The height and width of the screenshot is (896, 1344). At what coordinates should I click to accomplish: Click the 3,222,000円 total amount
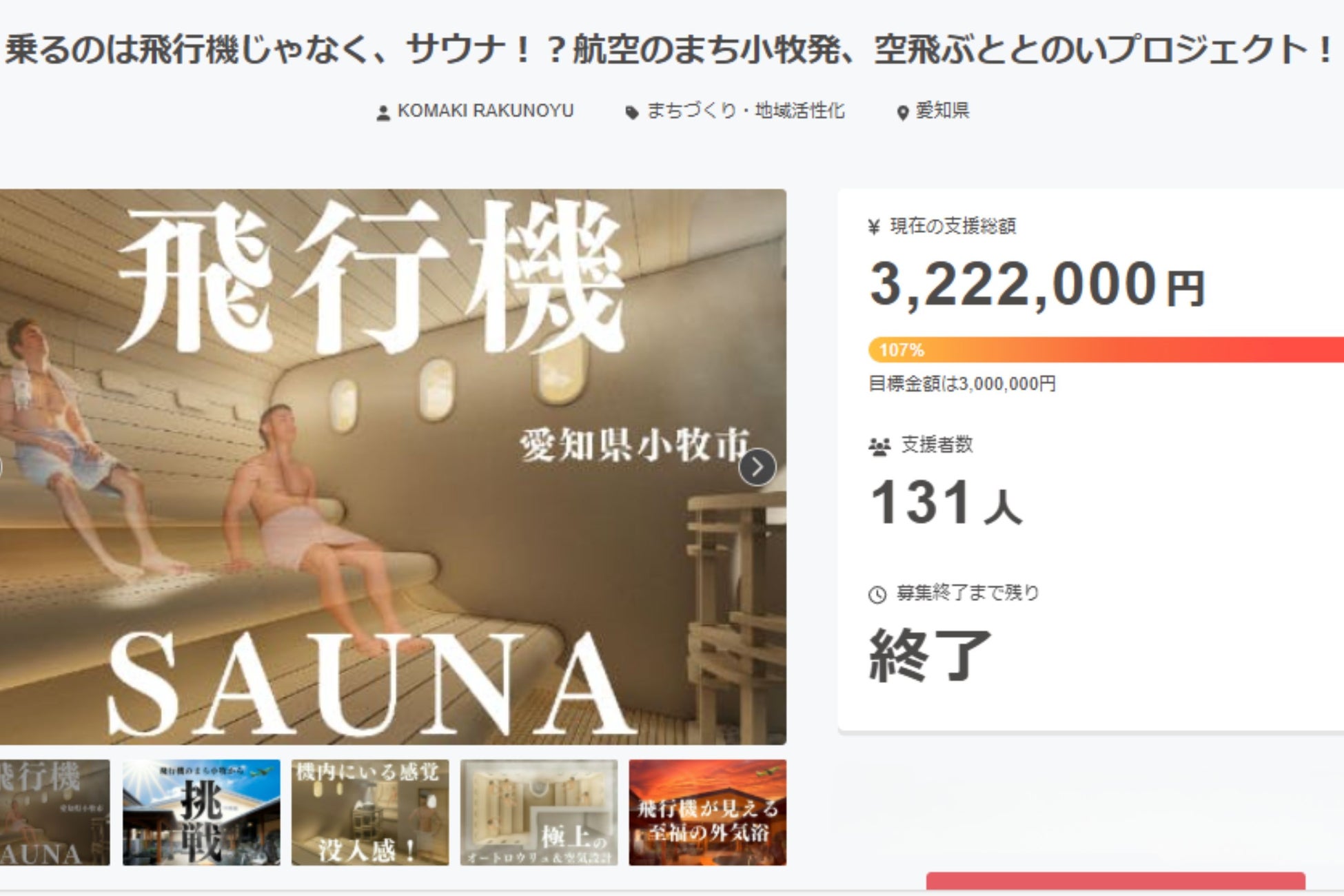point(1037,284)
